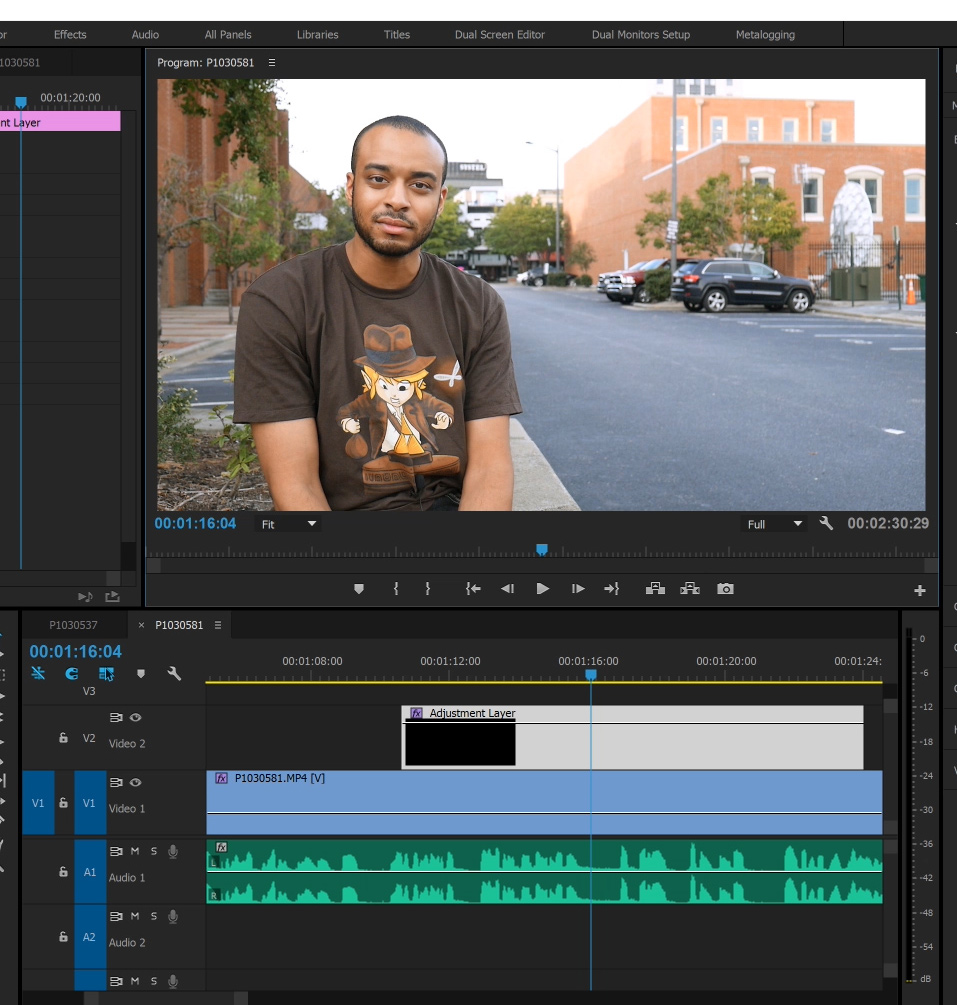The image size is (957, 1005).
Task: Click fx badge on Adjustment Layer clip
Action: [x=416, y=713]
